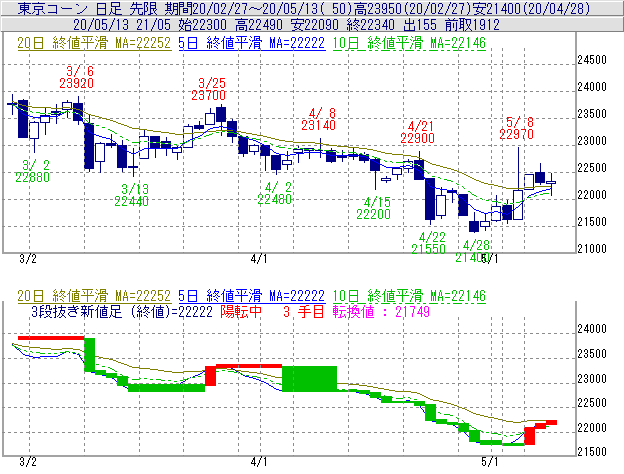Image resolution: width=624 pixels, height=474 pixels.
Task: Click the 3段抜き新値足 (終値)=22222 label
Action: pos(122,312)
